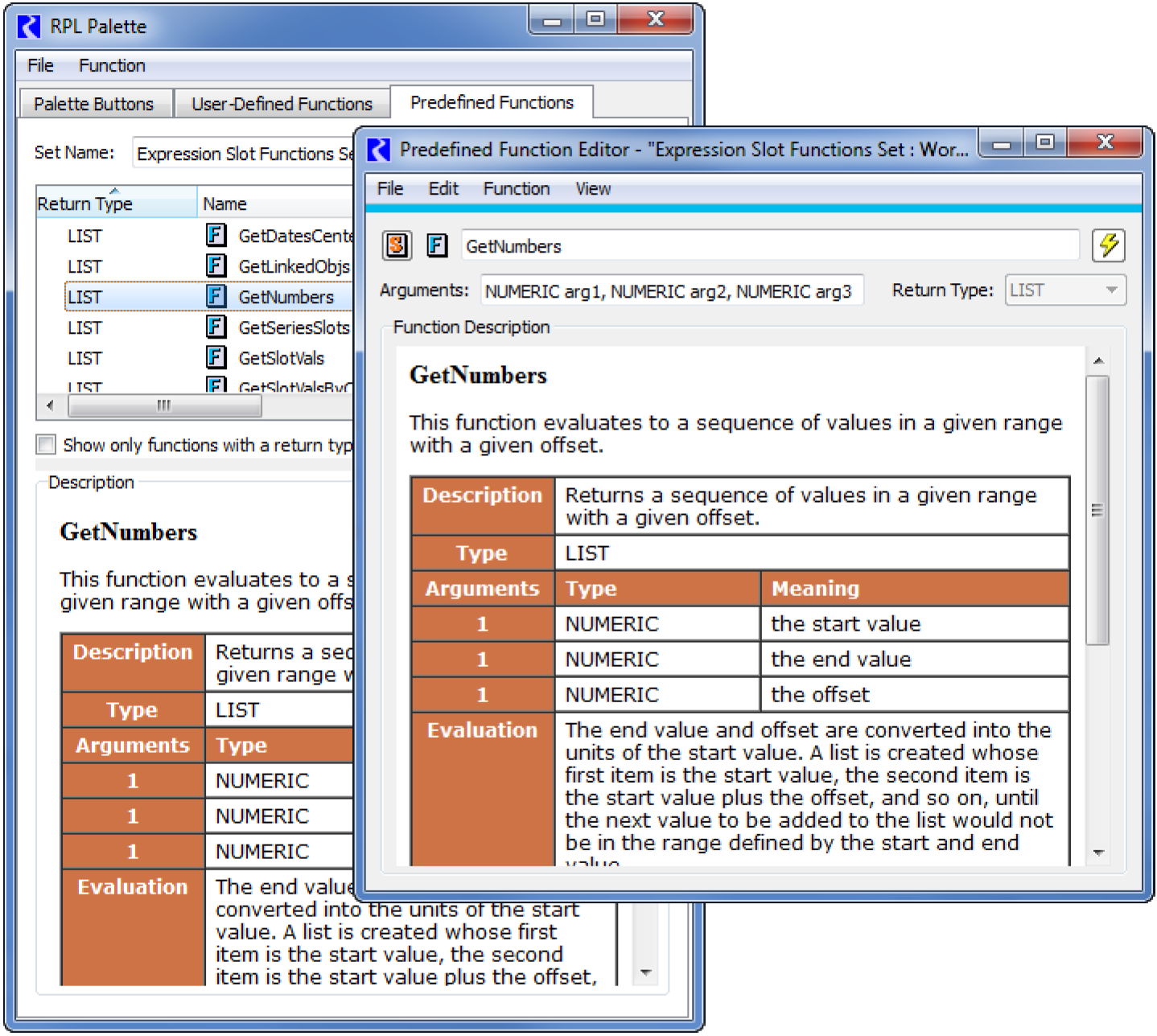Click the Arguments input field
The width and height of the screenshot is (1157, 1036).
click(x=670, y=291)
